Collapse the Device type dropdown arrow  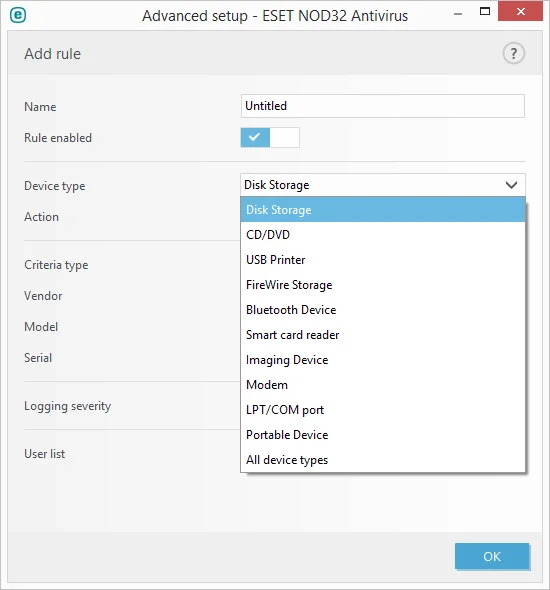pos(511,185)
